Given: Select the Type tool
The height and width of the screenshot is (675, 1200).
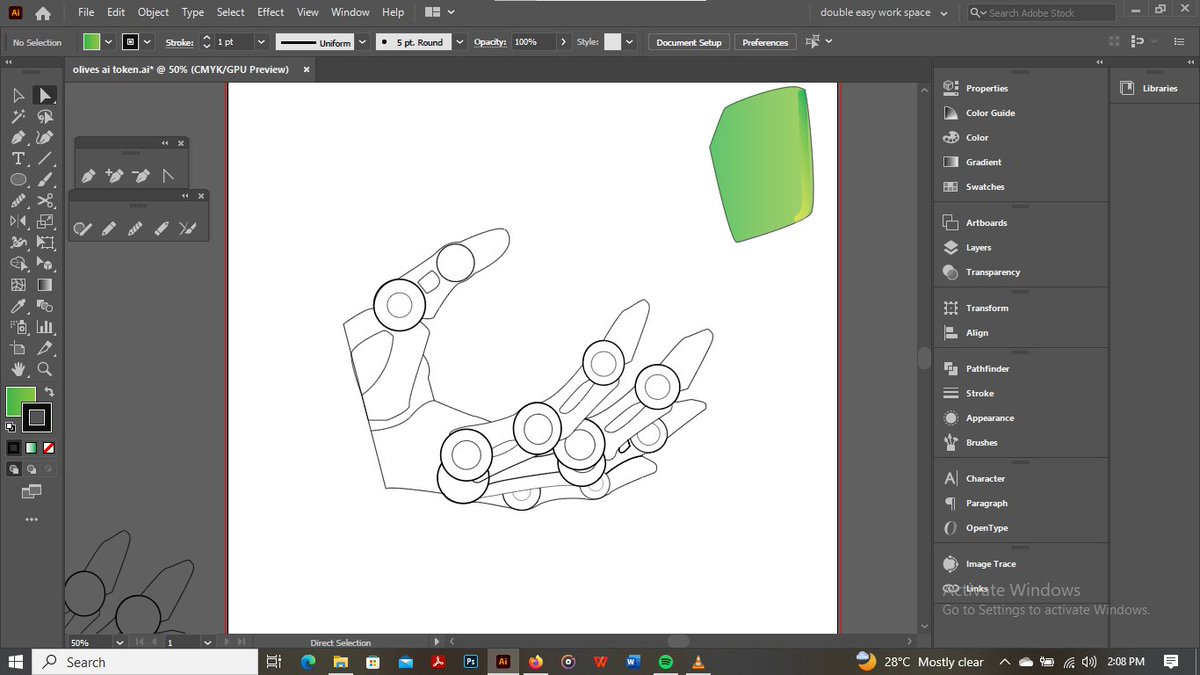Looking at the screenshot, I should click(x=17, y=158).
